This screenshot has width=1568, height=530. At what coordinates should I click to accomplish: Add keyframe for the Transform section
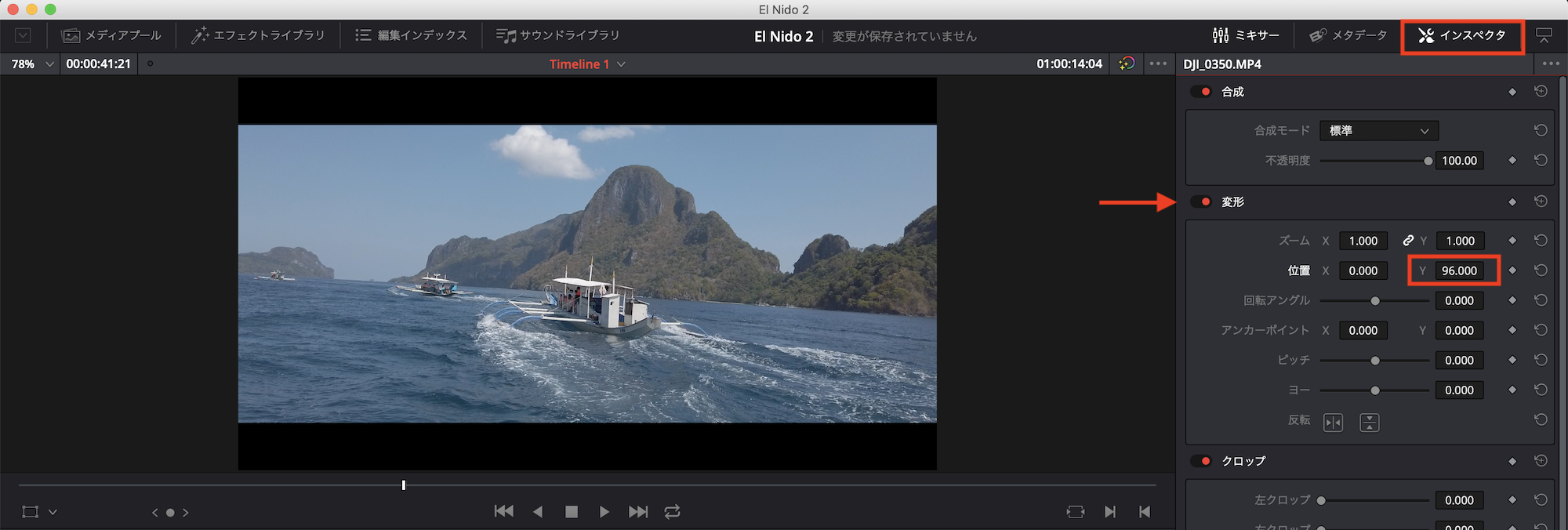[1512, 201]
